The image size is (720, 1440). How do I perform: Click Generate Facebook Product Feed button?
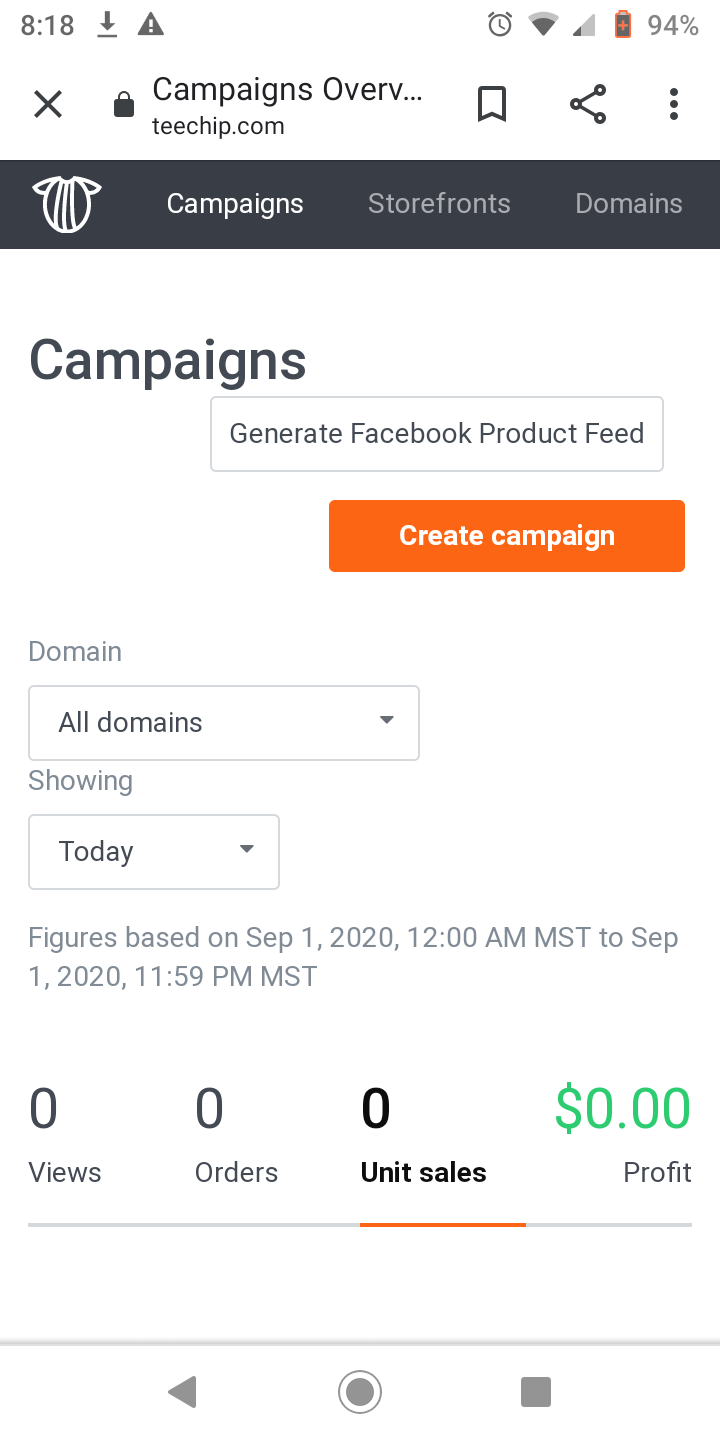(x=437, y=434)
